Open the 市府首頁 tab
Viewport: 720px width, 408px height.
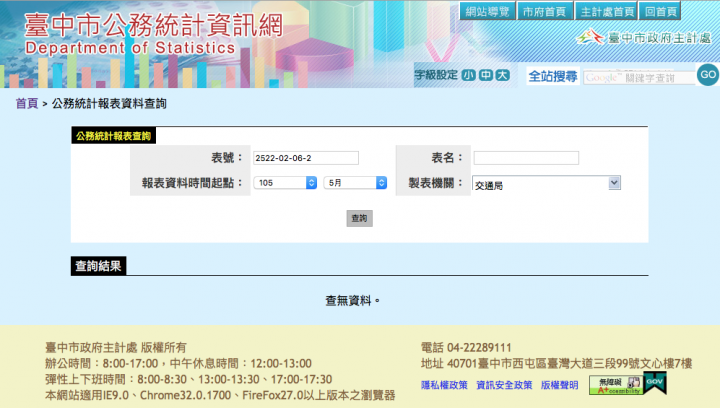(x=545, y=11)
